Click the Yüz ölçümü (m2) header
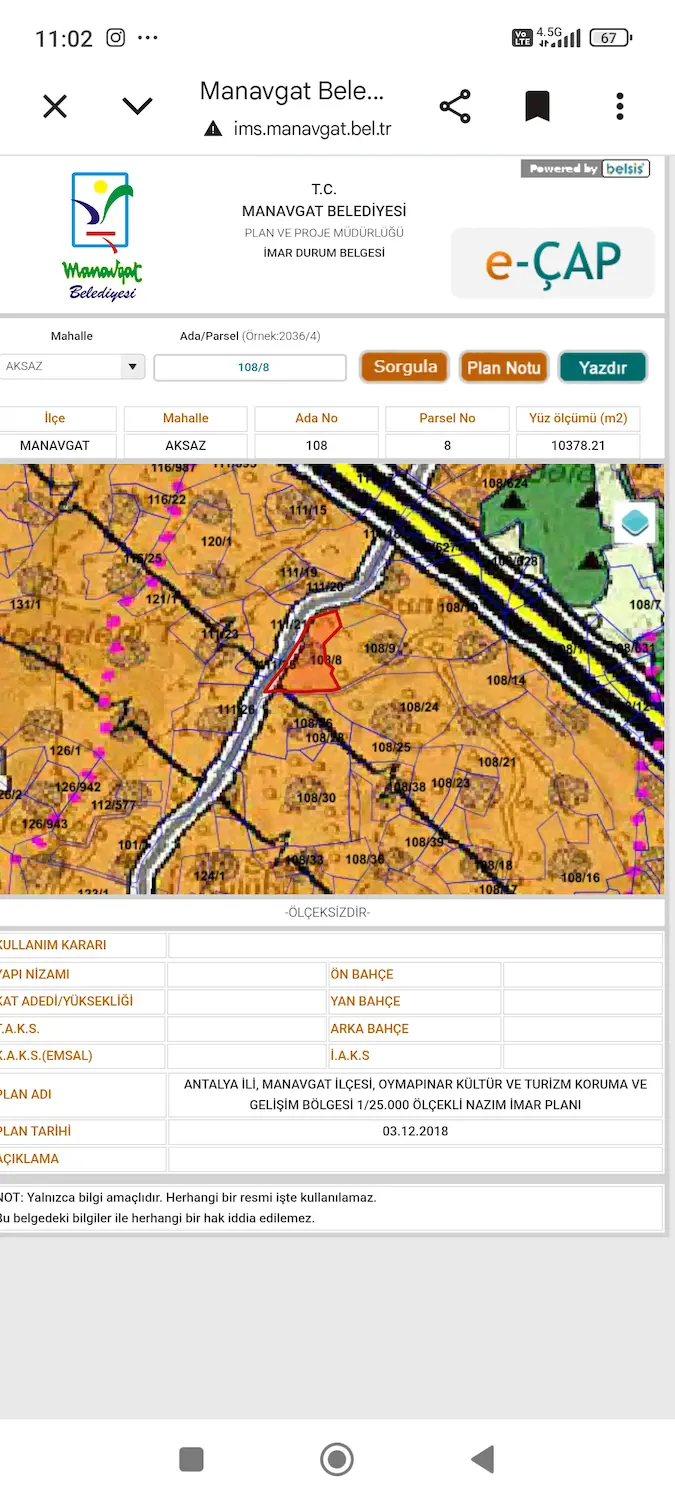The width and height of the screenshot is (675, 1500). pyautogui.click(x=578, y=418)
